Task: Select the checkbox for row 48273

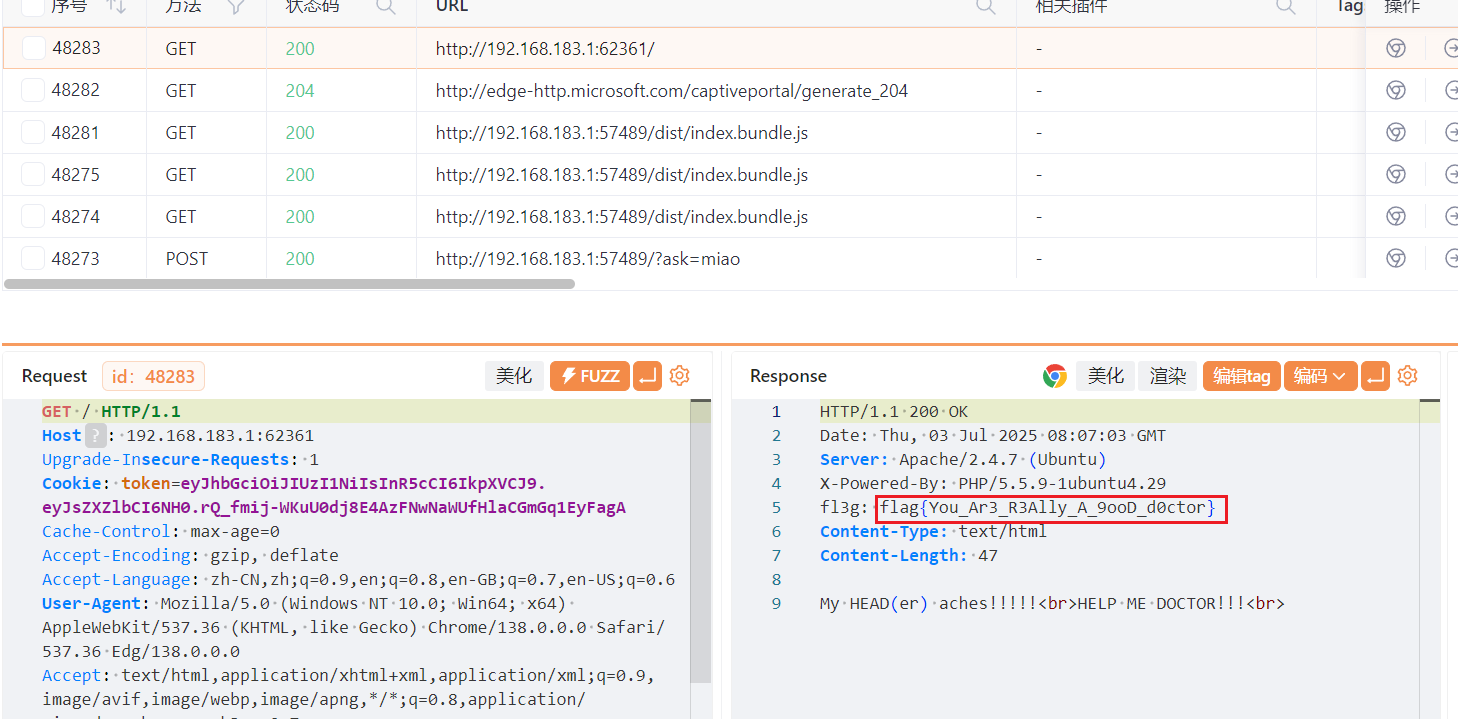Action: click(x=33, y=258)
